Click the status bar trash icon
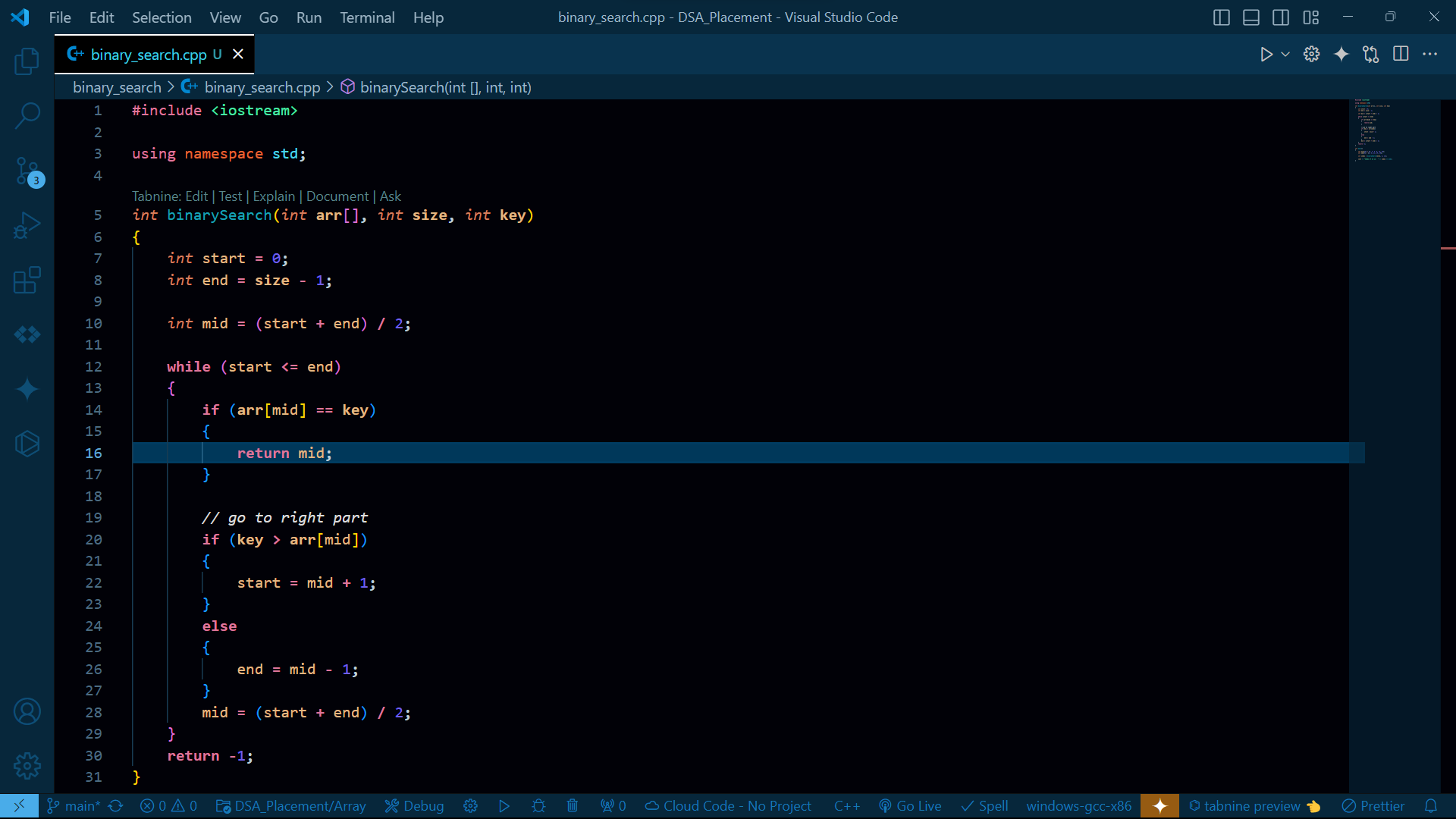This screenshot has height=819, width=1456. (573, 806)
